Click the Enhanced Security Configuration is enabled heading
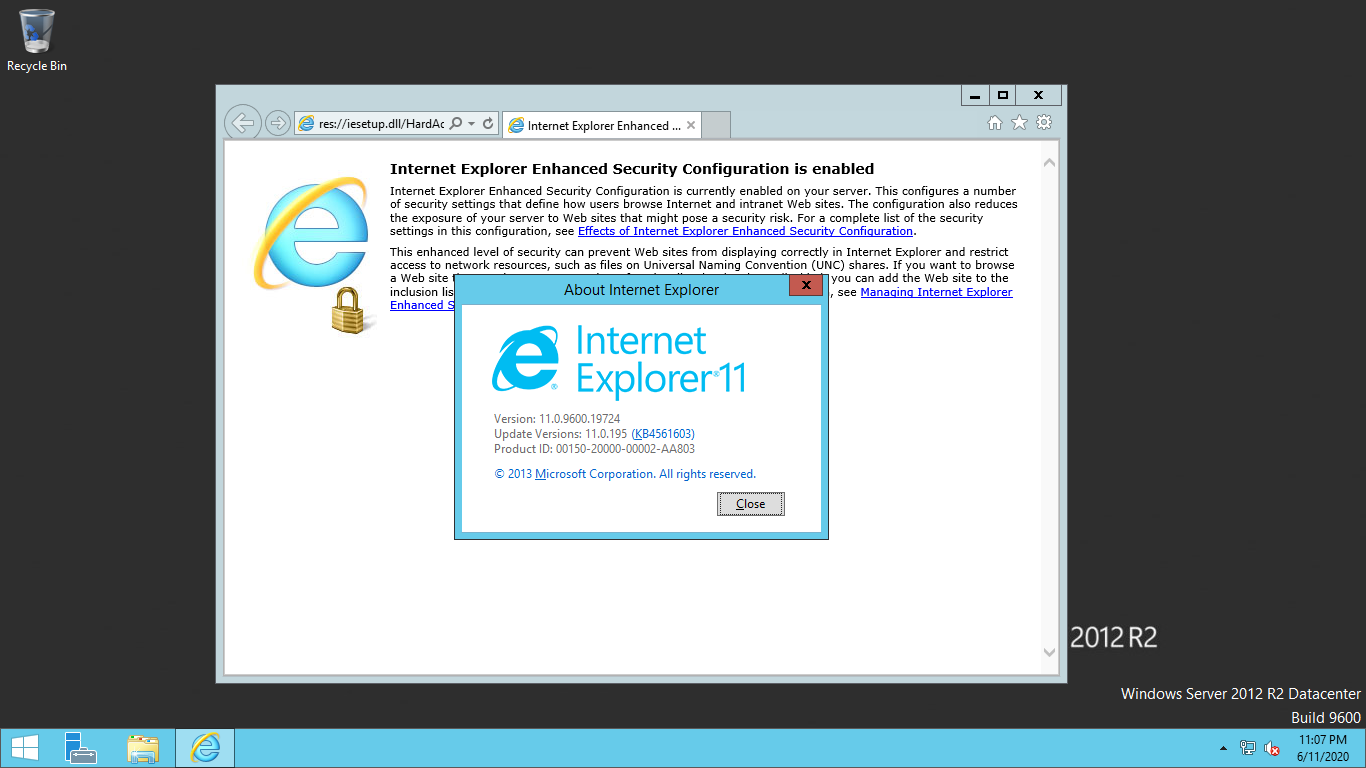 point(632,169)
